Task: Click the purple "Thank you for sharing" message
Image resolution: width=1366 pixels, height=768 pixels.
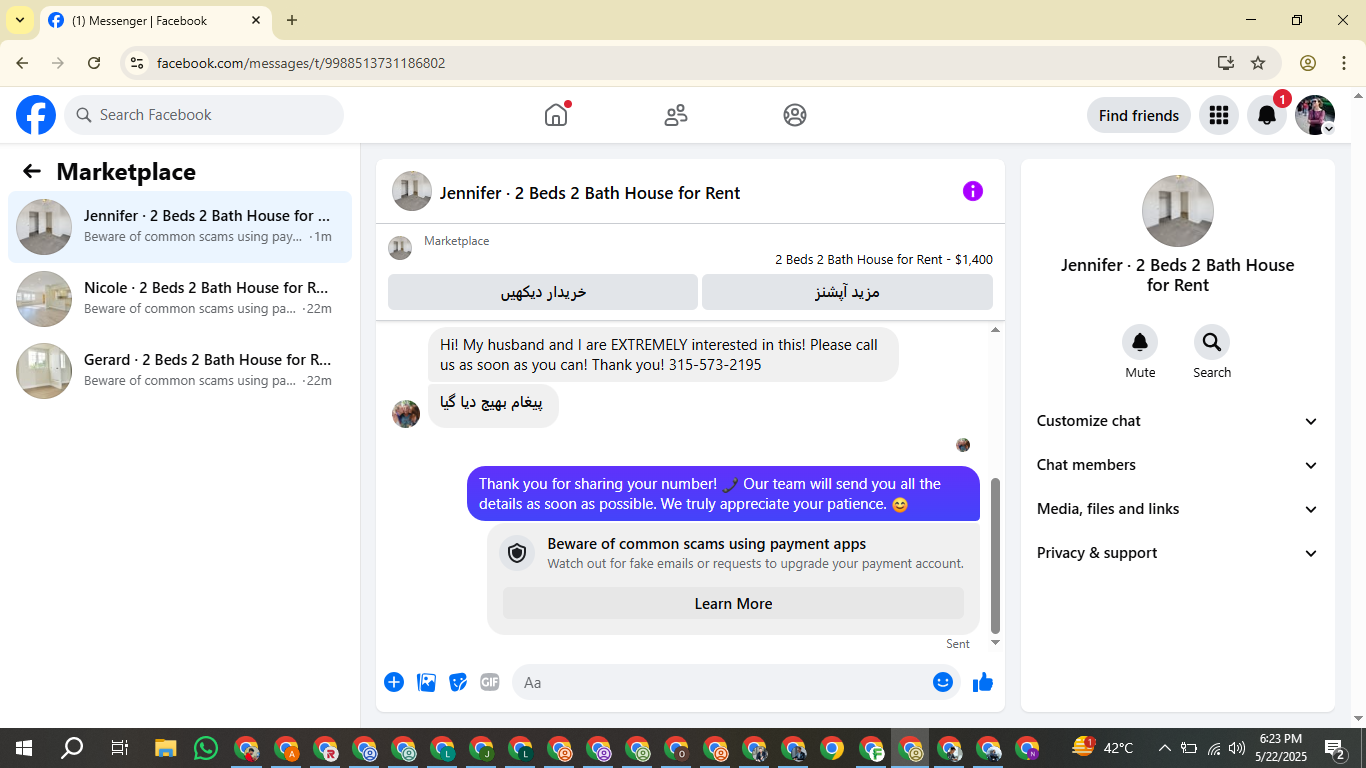Action: (x=723, y=494)
